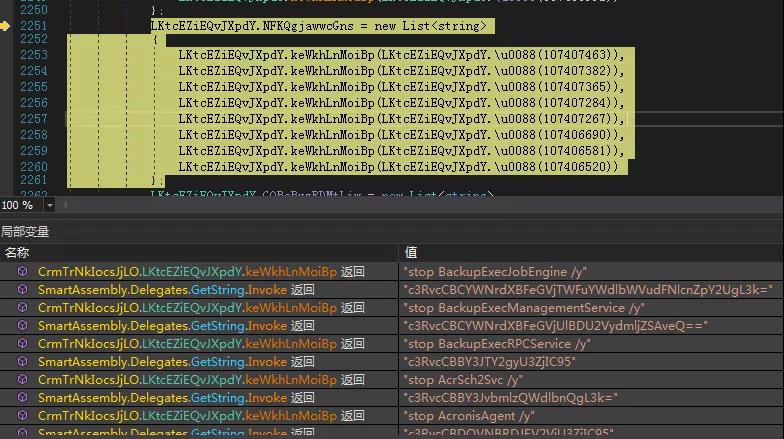784x439 pixels.
Task: Click the cube icon of the BackupExecManagementService row
Action: (x=22, y=308)
